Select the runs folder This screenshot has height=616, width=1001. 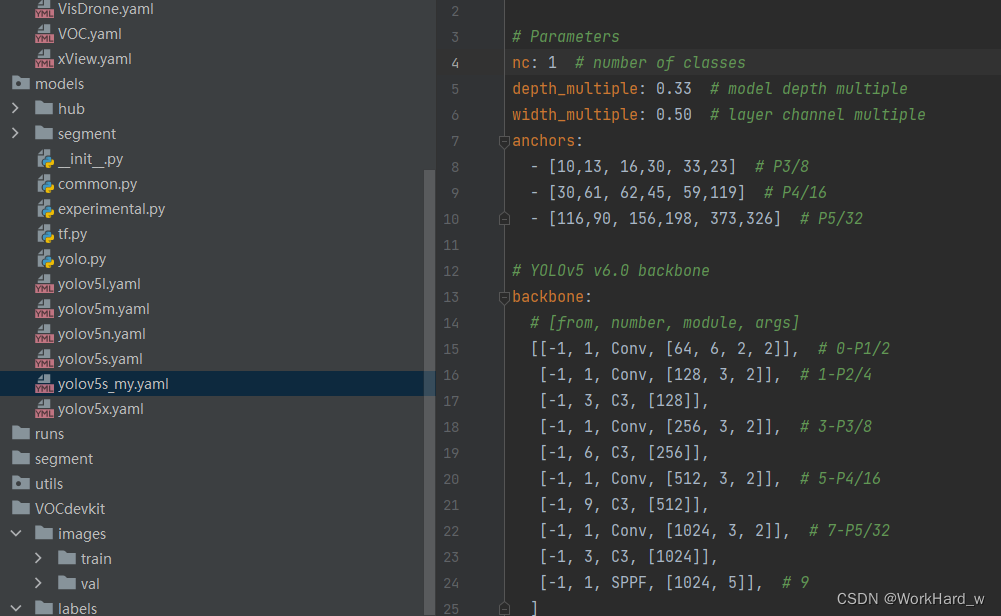49,433
